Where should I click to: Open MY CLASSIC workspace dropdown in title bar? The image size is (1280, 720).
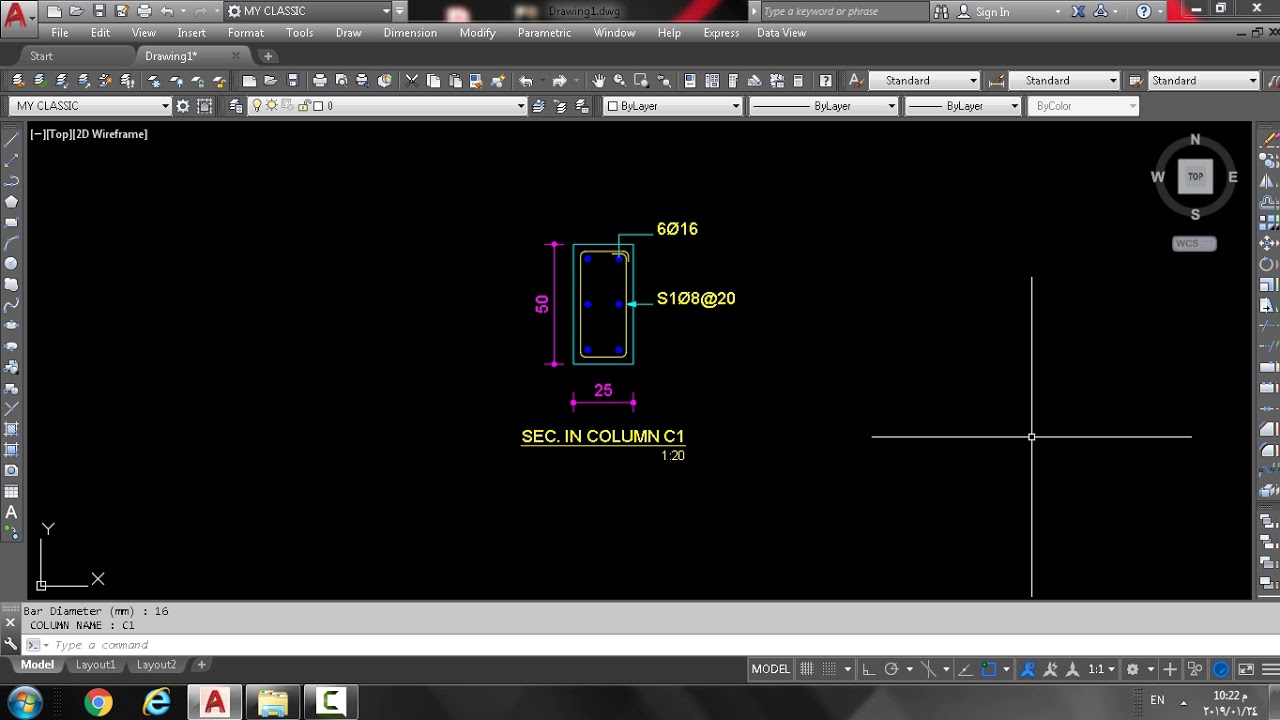click(x=387, y=11)
